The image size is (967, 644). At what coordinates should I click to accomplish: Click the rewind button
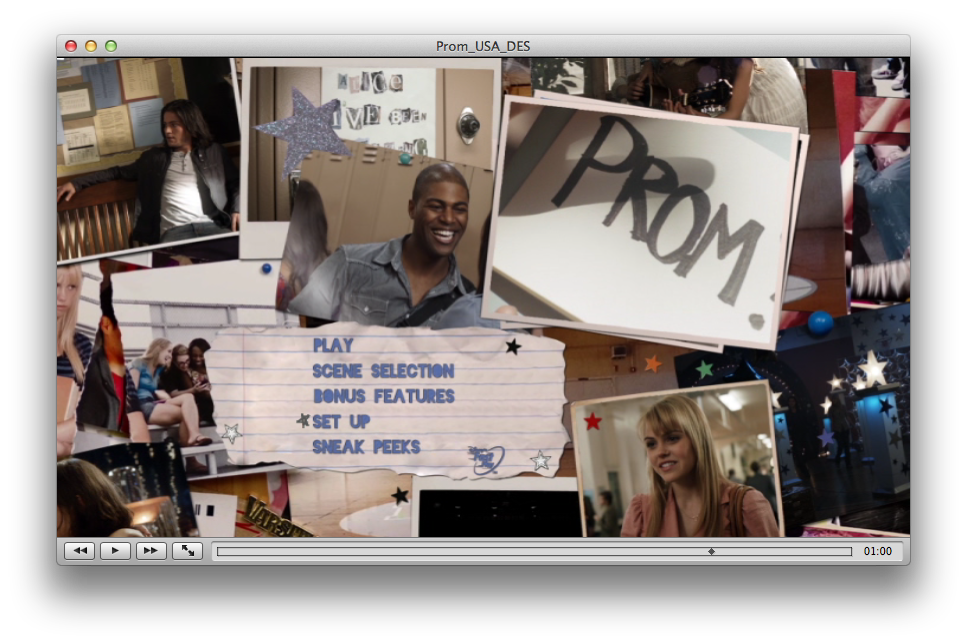(x=80, y=551)
